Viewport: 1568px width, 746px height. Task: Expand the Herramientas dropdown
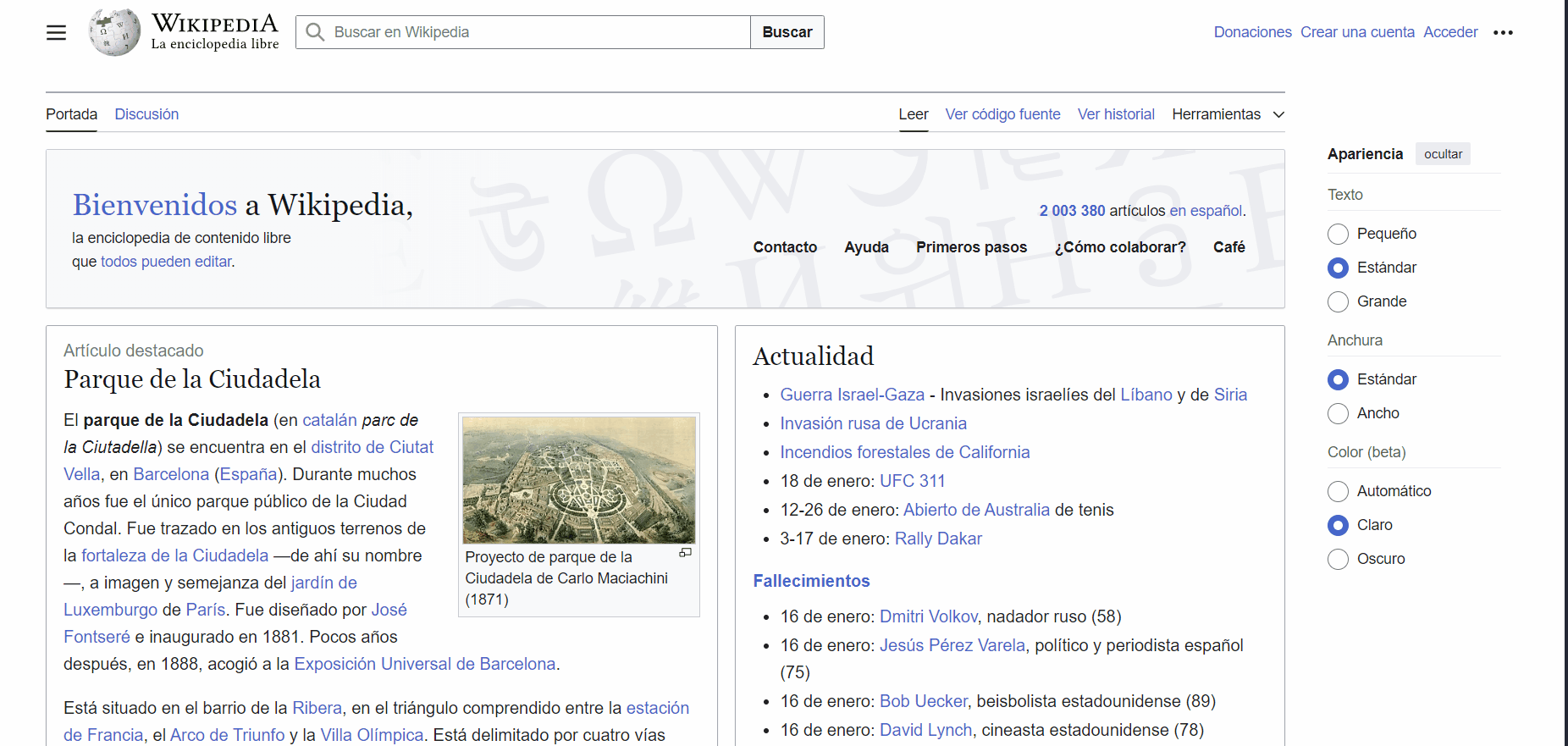coord(1228,114)
